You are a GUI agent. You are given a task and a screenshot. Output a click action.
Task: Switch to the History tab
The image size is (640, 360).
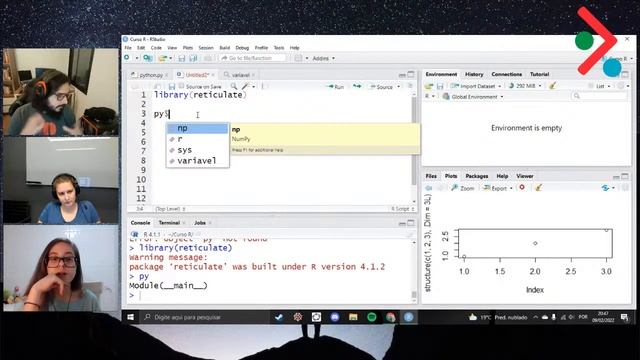474,74
